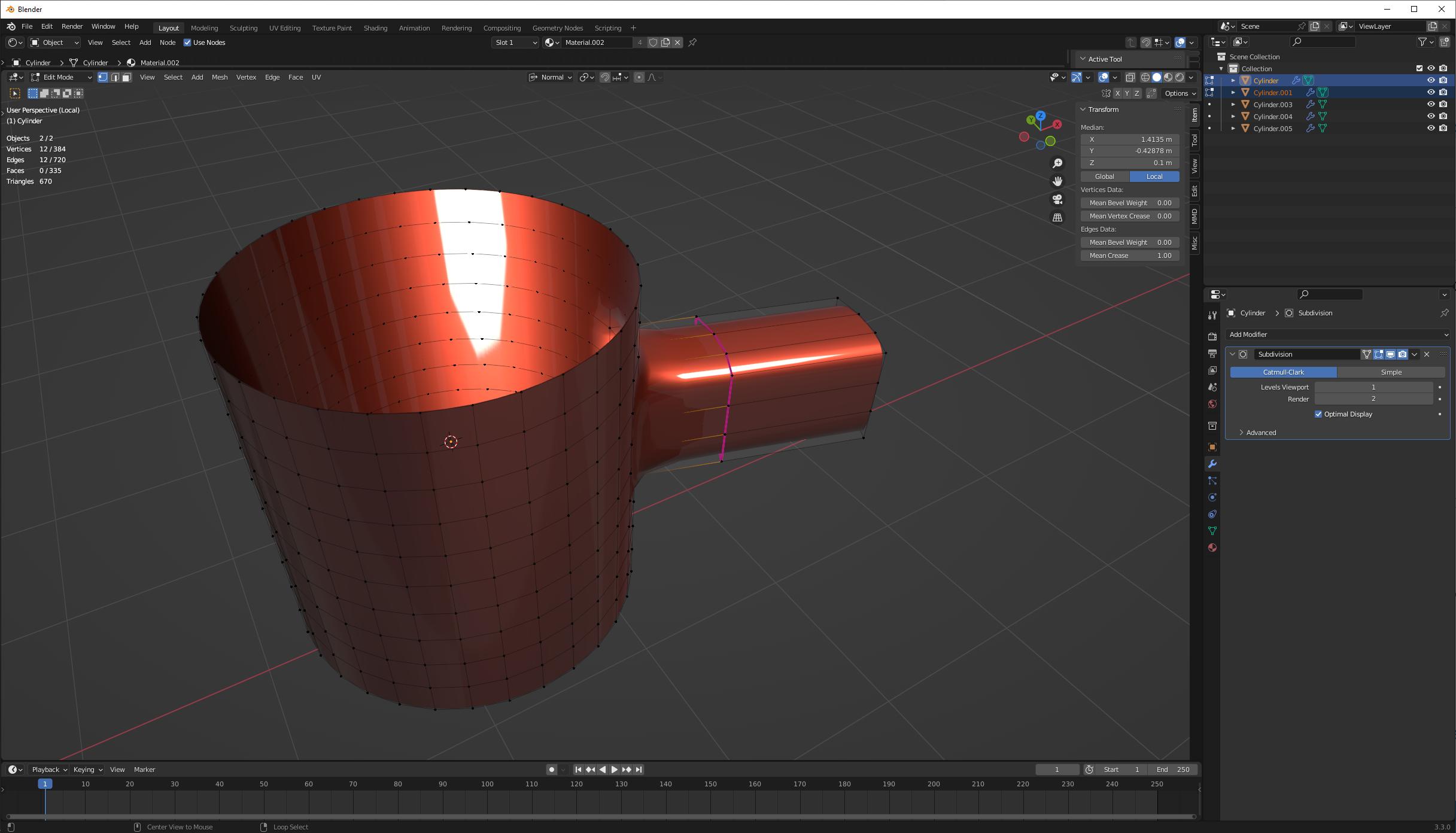The image size is (1456, 833).
Task: Click the material name Material.002 field
Action: pyautogui.click(x=597, y=42)
